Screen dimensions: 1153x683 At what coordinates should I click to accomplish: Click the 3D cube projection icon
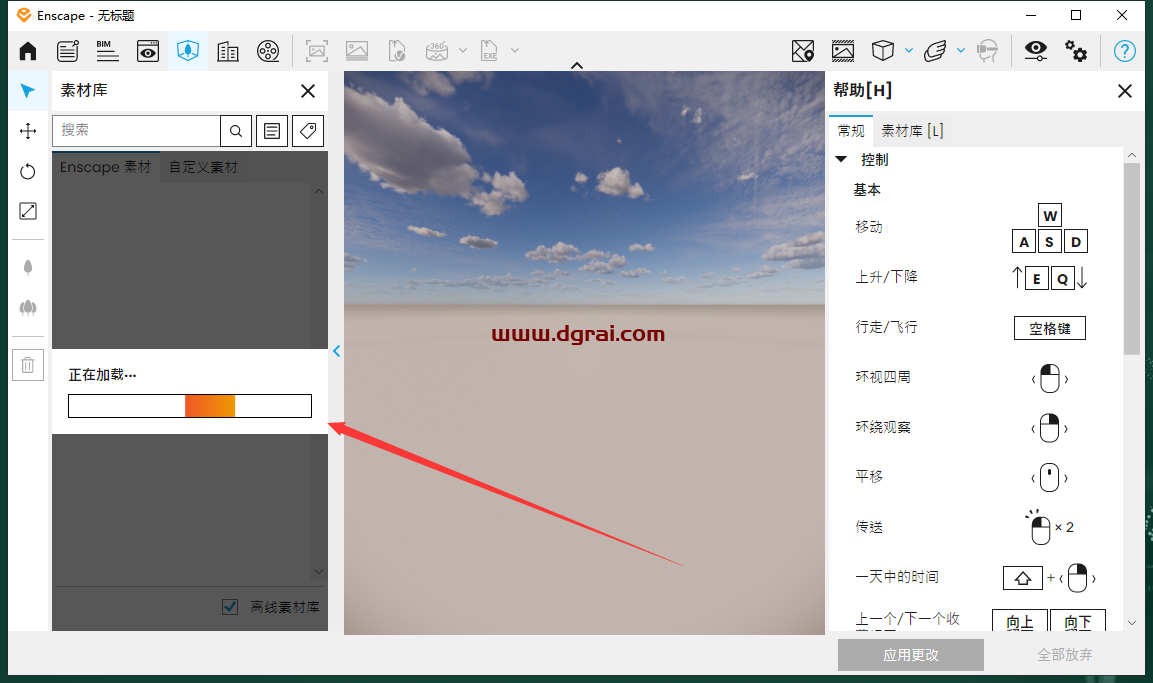[x=882, y=51]
